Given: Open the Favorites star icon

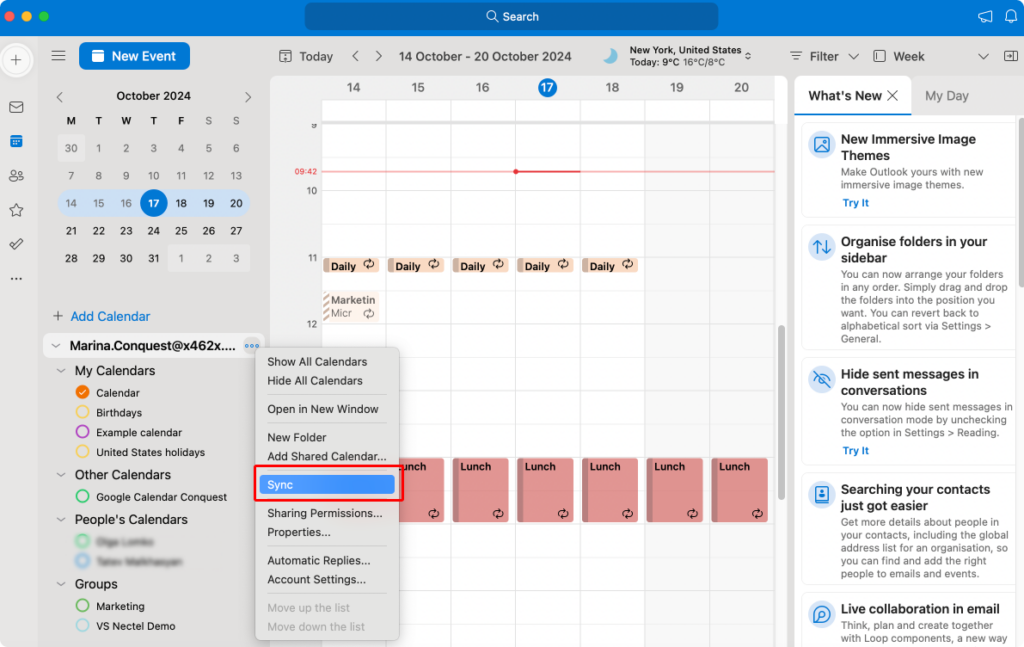Looking at the screenshot, I should (x=16, y=210).
